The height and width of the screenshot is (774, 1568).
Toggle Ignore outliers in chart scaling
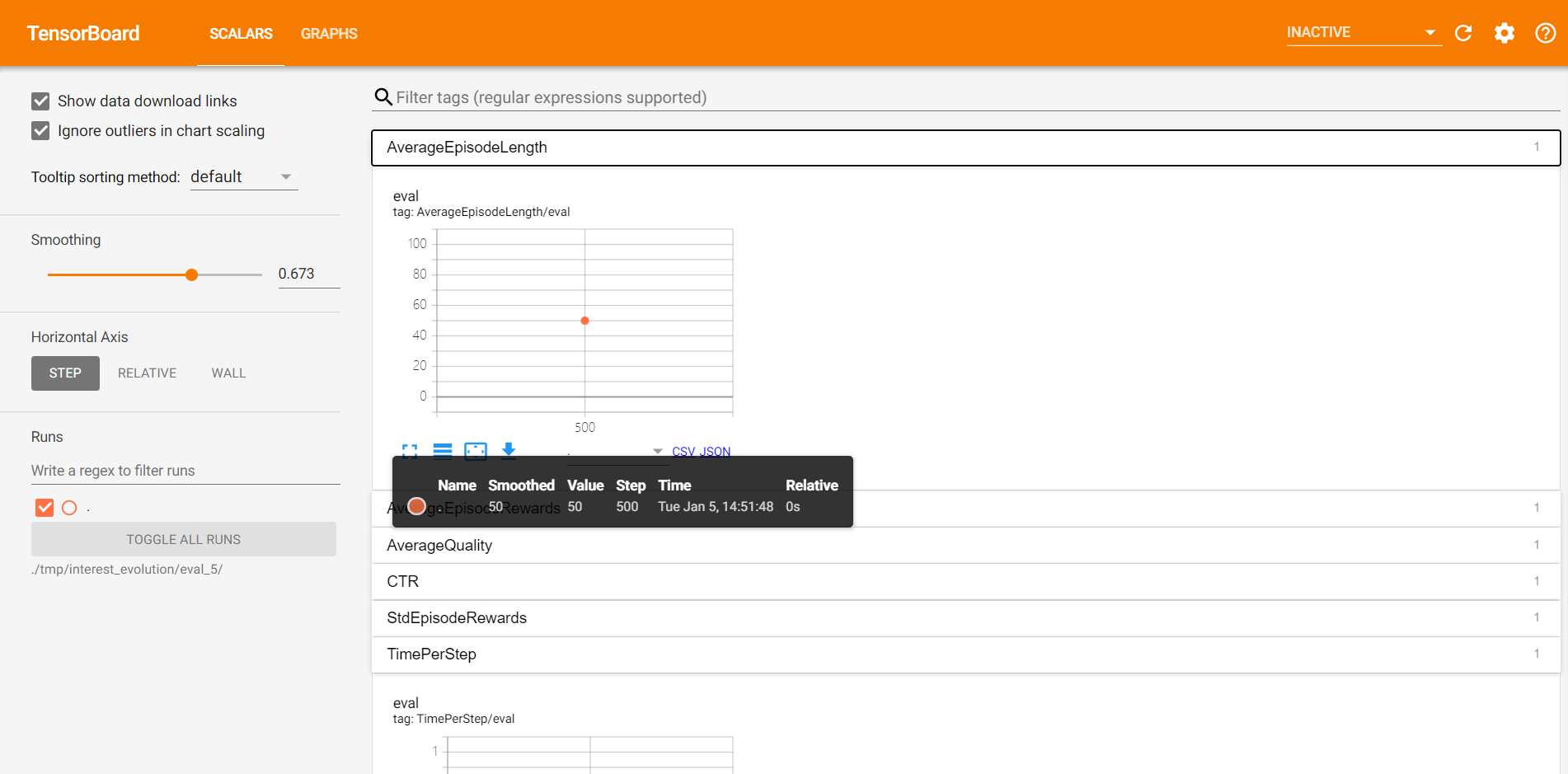[40, 131]
